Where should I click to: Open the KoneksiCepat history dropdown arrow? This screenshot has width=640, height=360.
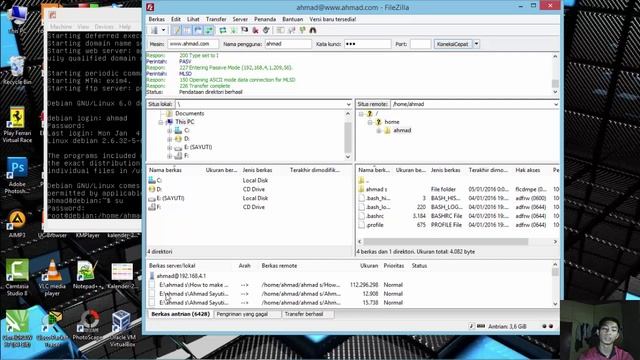[476, 44]
